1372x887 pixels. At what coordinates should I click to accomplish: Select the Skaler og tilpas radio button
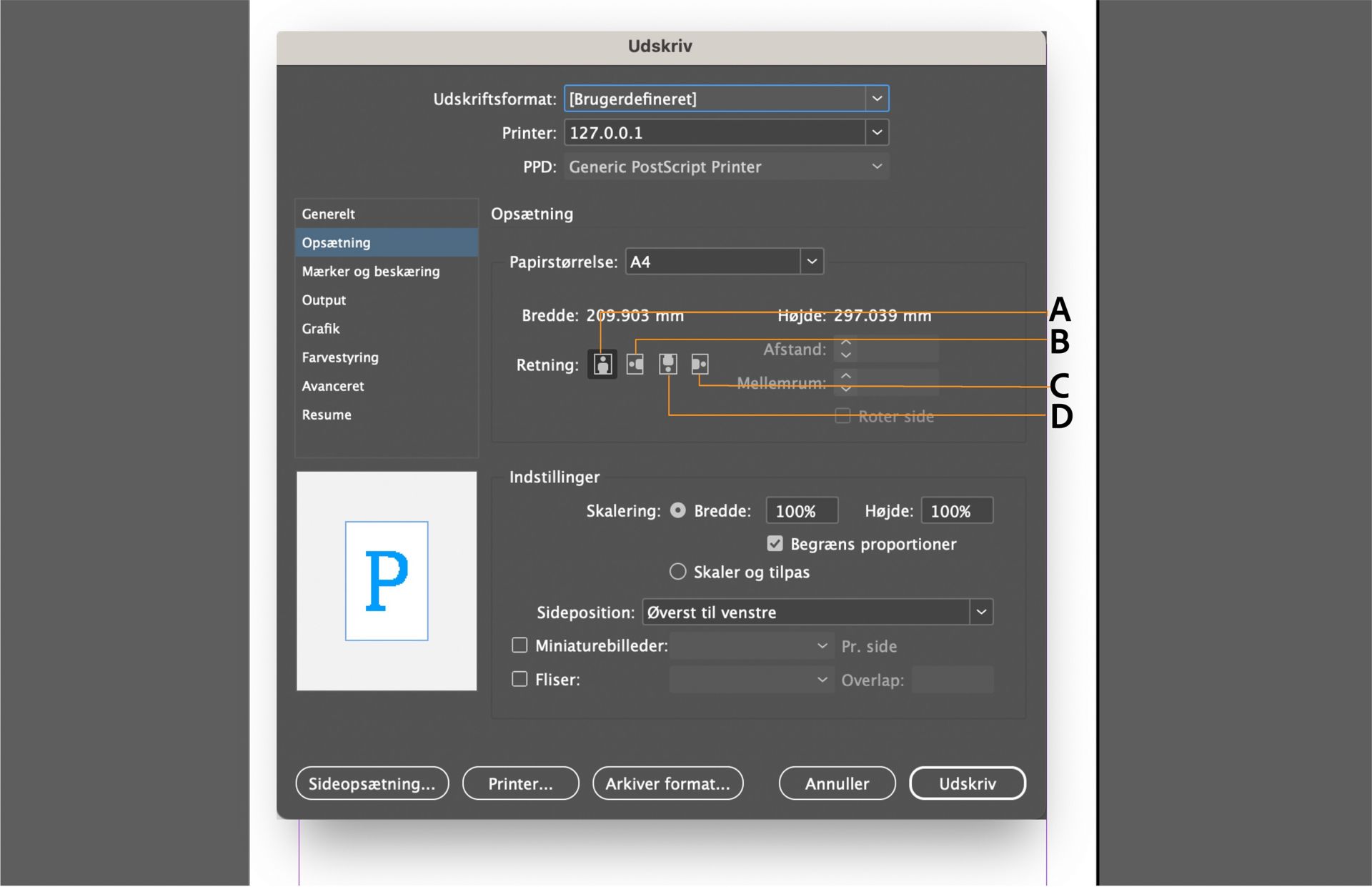677,572
